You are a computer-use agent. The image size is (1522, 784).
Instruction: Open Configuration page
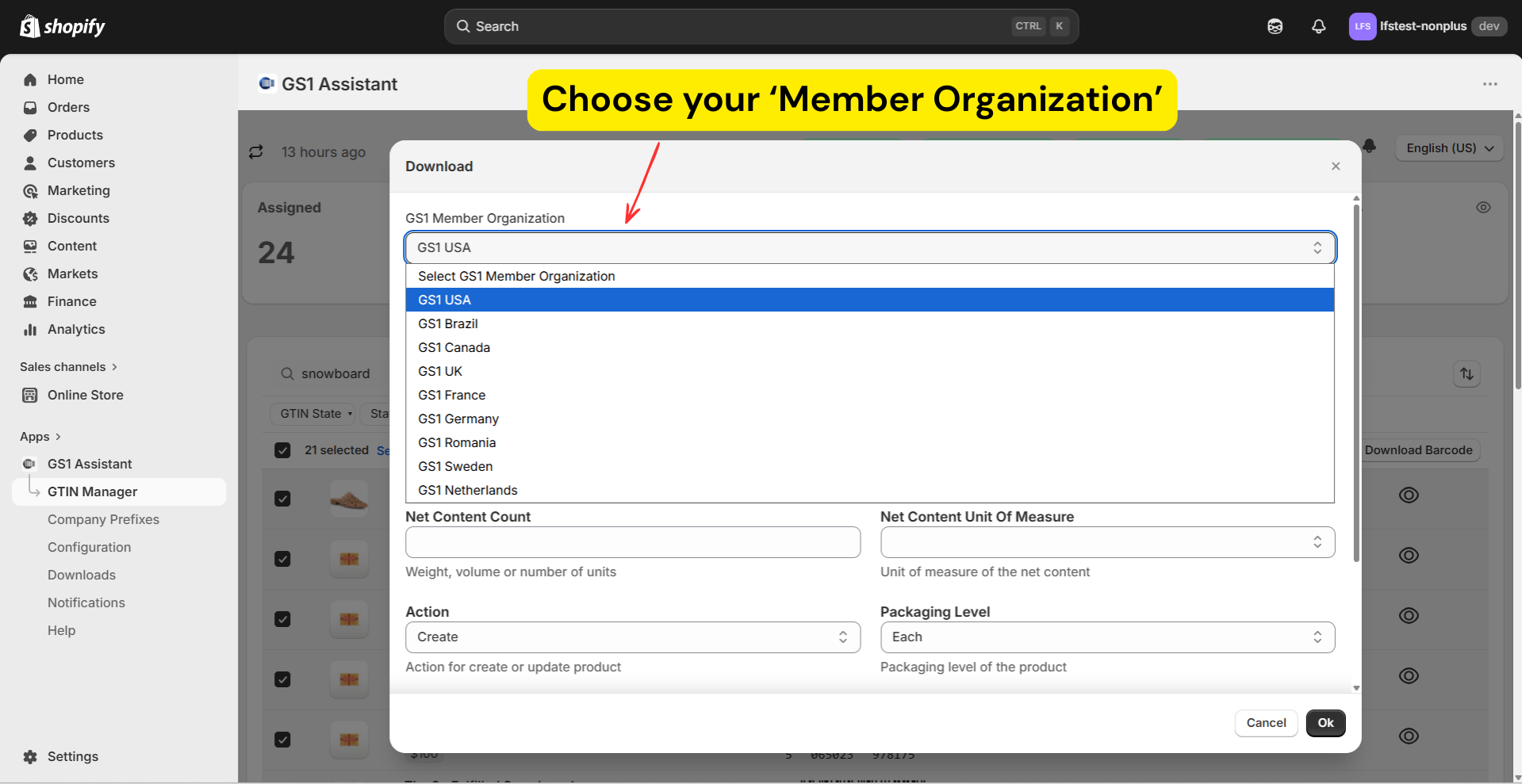tap(89, 547)
